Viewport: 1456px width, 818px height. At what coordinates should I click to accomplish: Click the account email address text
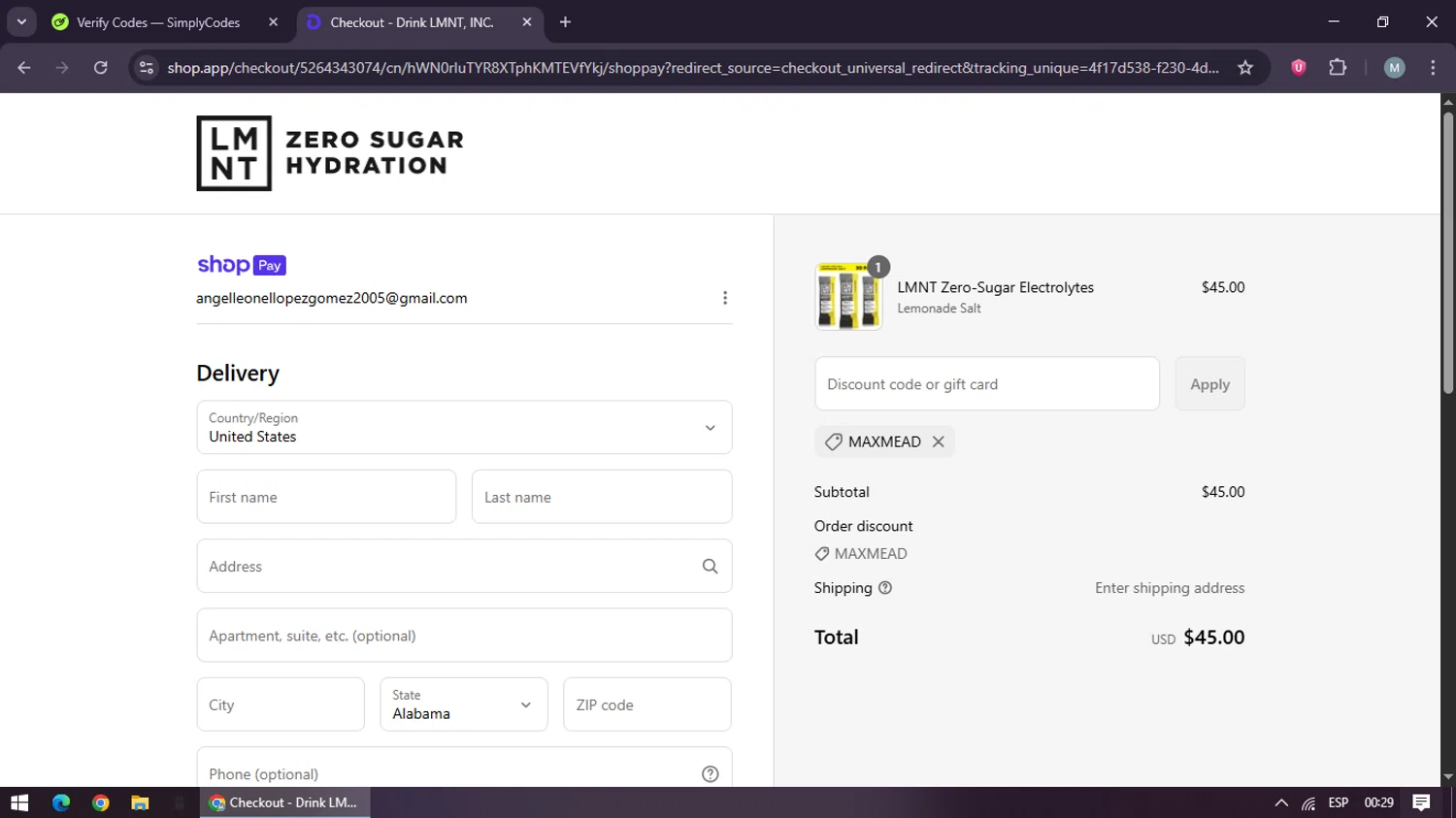point(332,298)
